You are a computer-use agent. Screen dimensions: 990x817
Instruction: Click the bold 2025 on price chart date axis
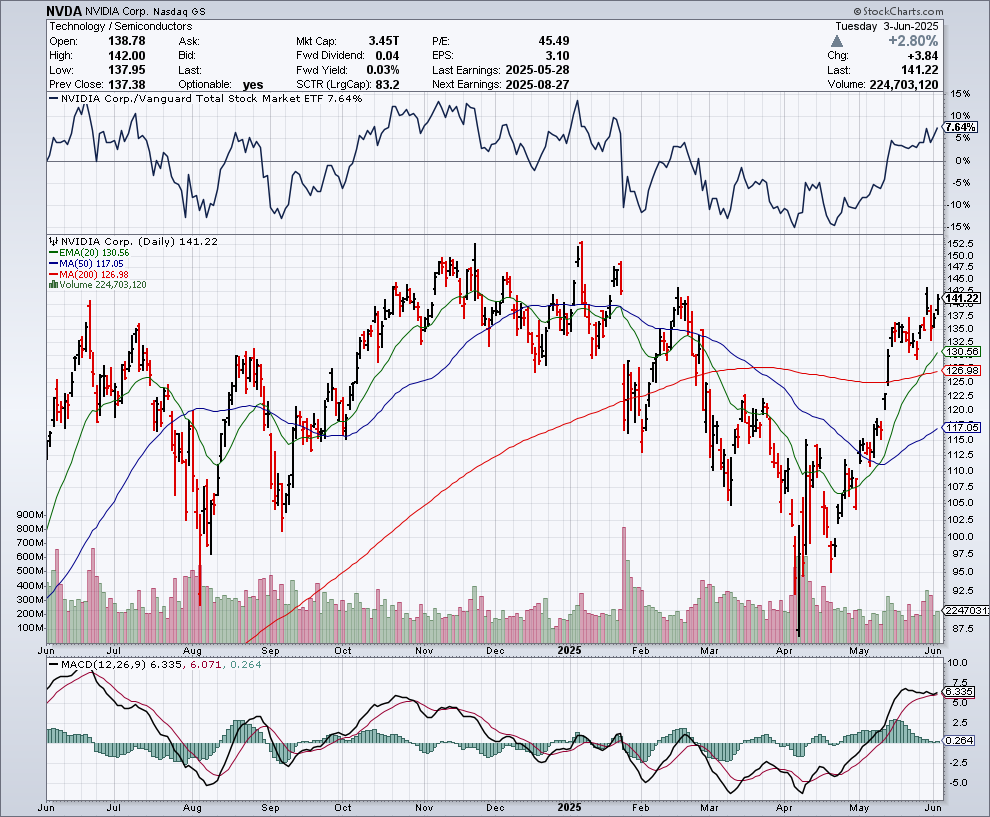pos(570,650)
